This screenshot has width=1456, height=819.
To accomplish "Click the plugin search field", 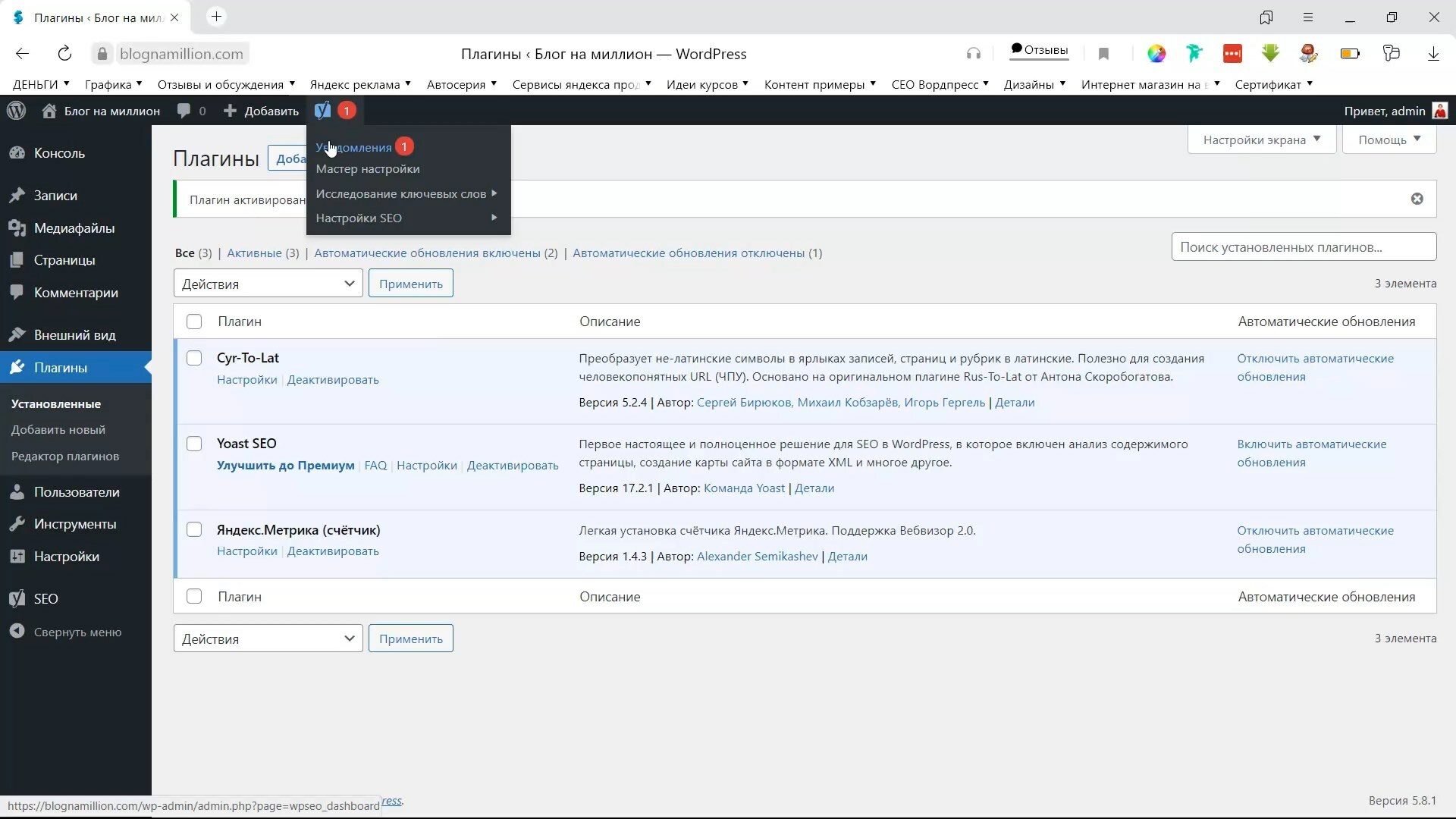I will click(x=1304, y=247).
